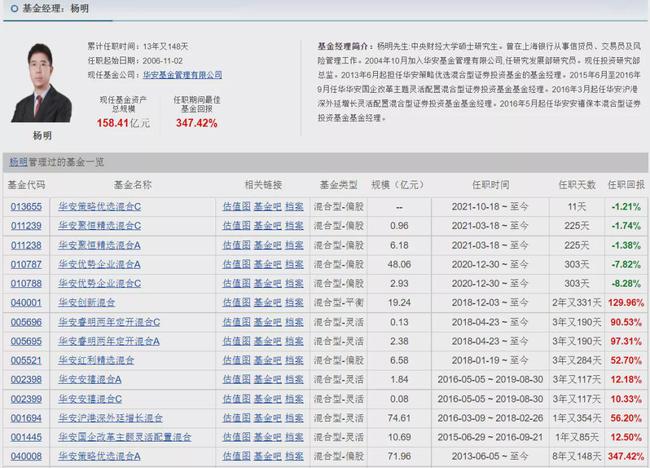Open the fund 华安策略优选混合A
The image size is (650, 468).
point(99,456)
